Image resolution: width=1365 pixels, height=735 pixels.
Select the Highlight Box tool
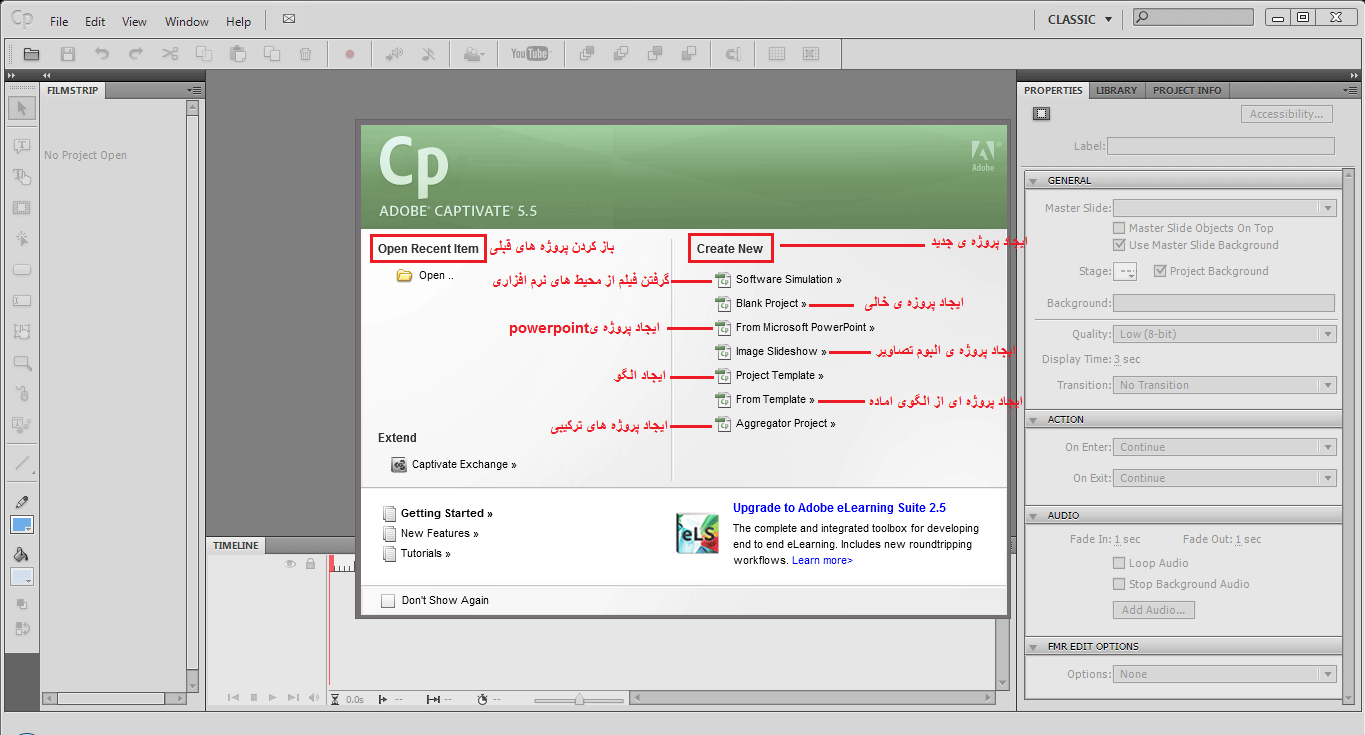[22, 208]
